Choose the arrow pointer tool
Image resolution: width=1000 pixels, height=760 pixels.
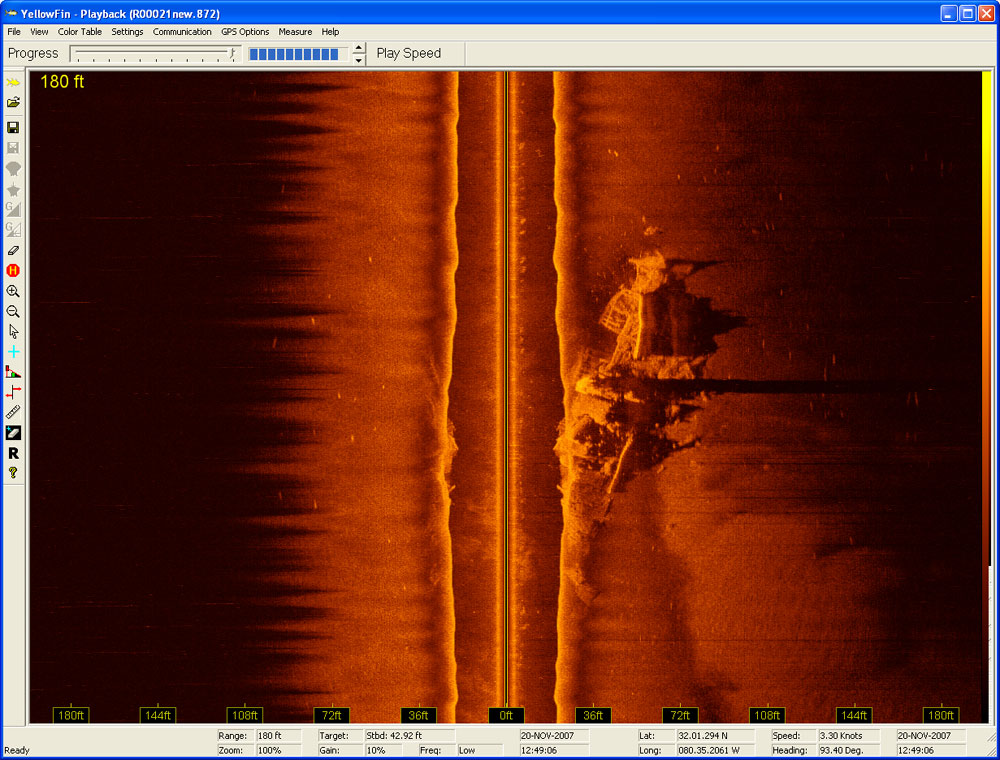click(13, 331)
